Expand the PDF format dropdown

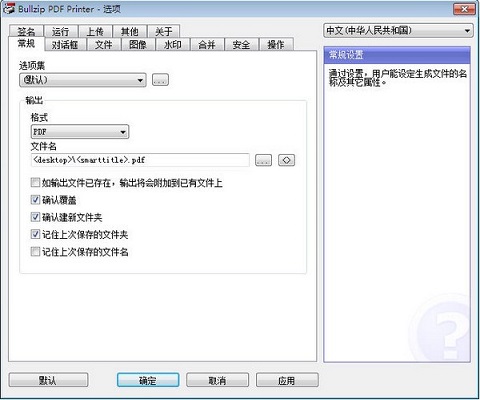point(80,132)
